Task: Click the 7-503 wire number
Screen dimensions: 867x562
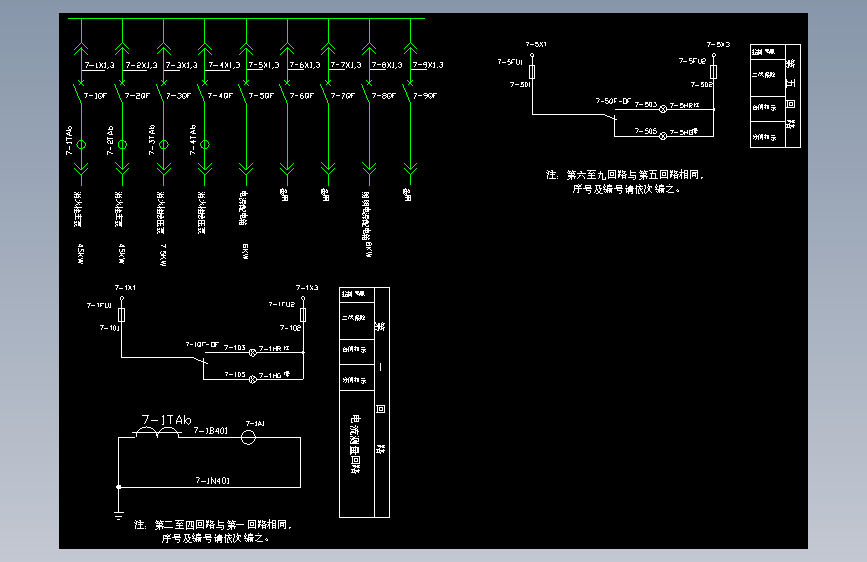Action: tap(645, 104)
